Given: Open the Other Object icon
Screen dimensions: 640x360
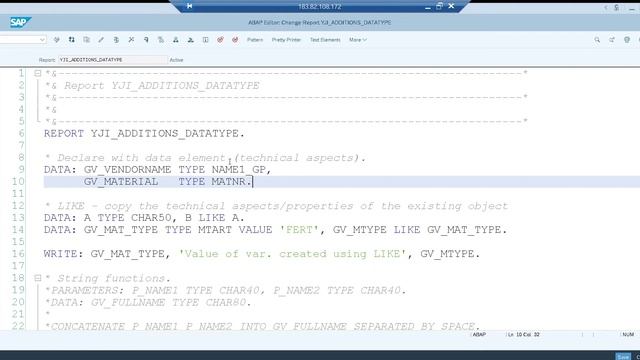Looking at the screenshot, I should click(x=86, y=40).
